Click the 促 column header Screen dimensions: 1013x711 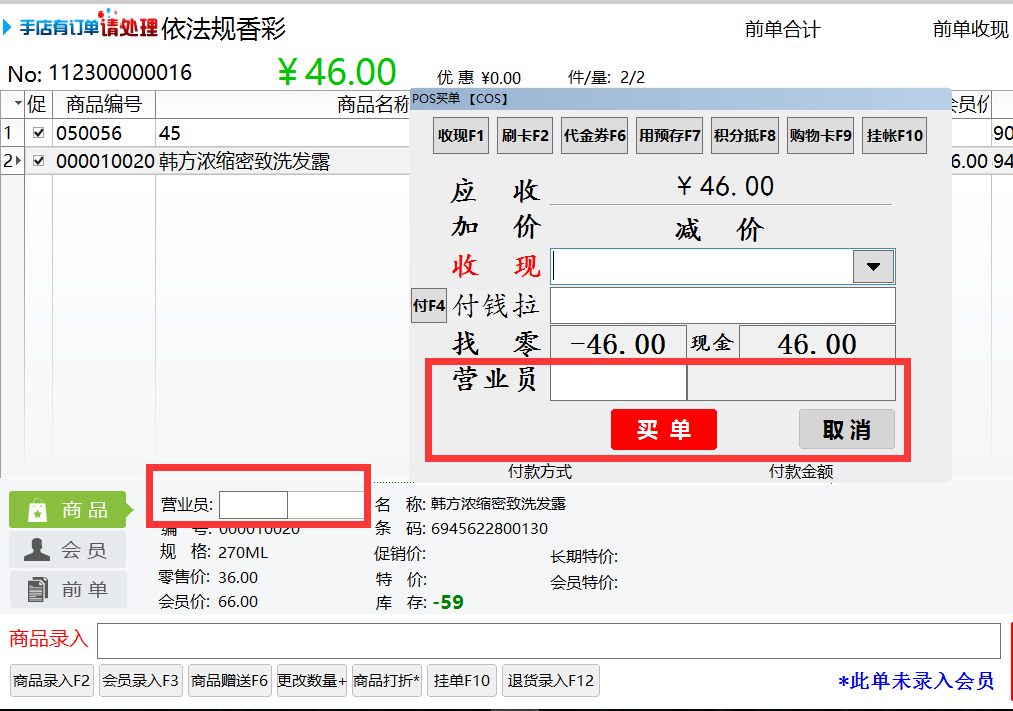[x=37, y=105]
